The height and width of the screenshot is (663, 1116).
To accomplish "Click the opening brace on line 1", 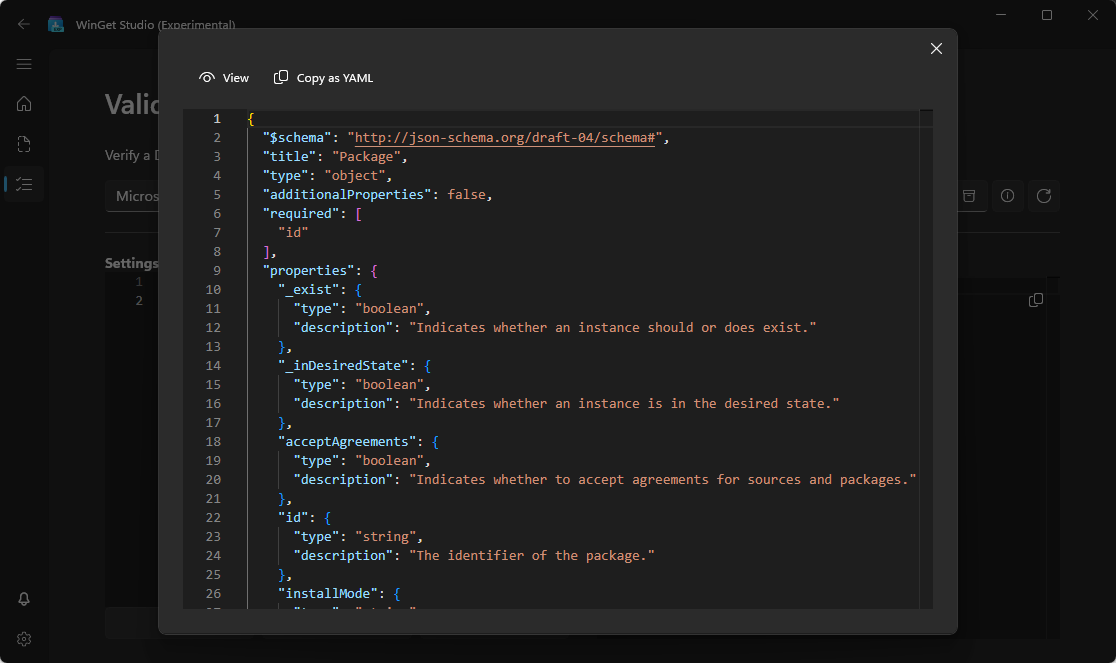I will 251,119.
